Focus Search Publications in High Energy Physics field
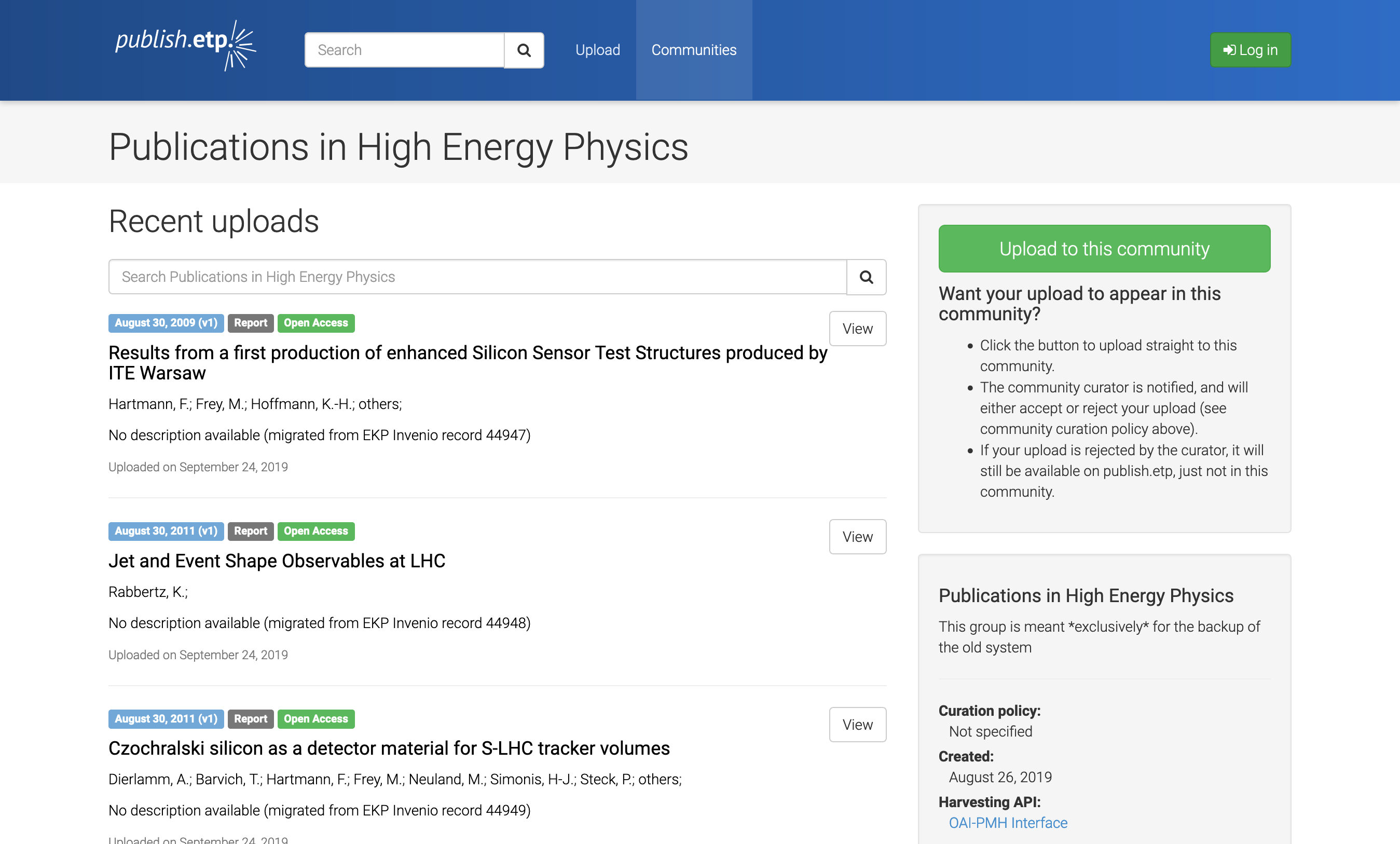 (477, 277)
